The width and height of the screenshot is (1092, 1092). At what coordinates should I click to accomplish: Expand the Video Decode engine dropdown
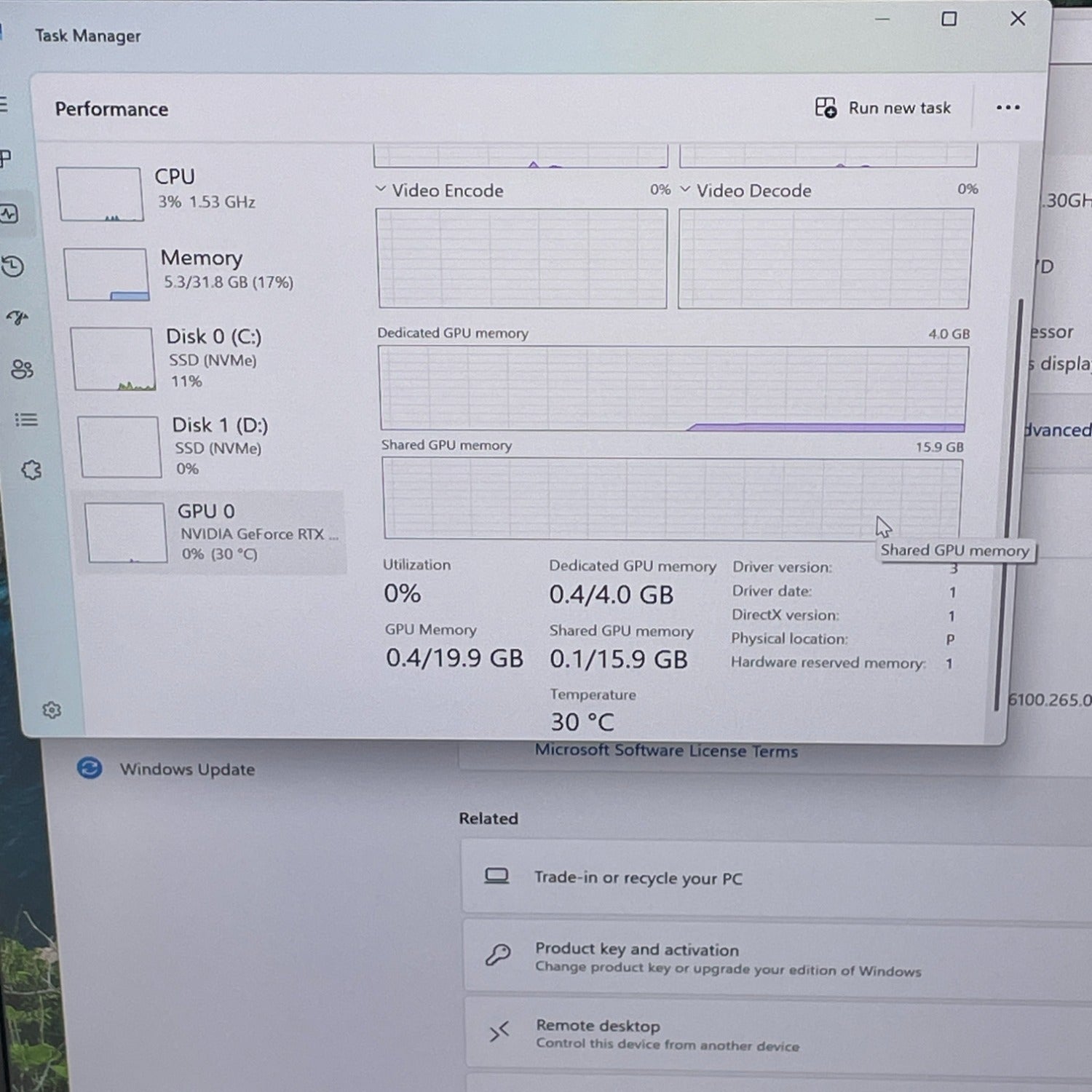point(685,189)
